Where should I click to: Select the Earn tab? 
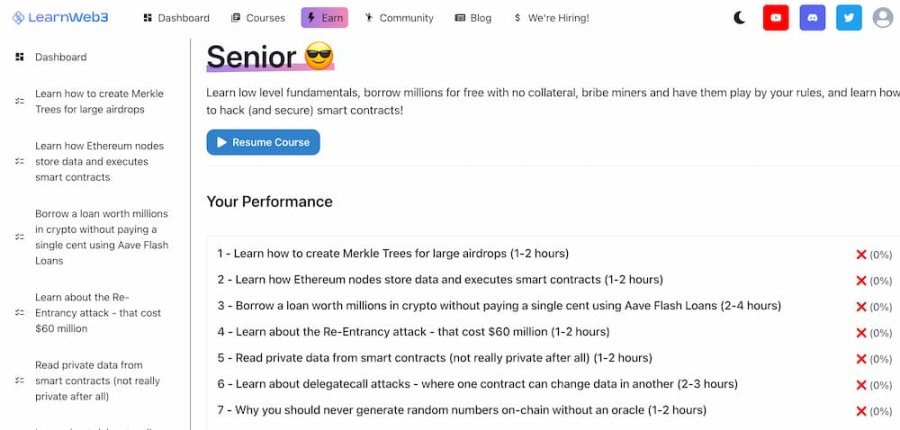324,17
